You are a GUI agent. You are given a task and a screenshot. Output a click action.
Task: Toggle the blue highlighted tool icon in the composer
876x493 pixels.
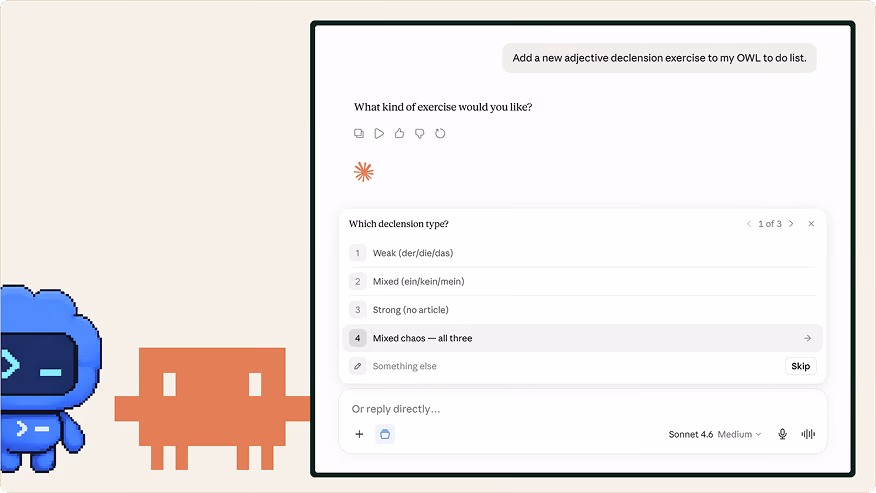click(385, 434)
